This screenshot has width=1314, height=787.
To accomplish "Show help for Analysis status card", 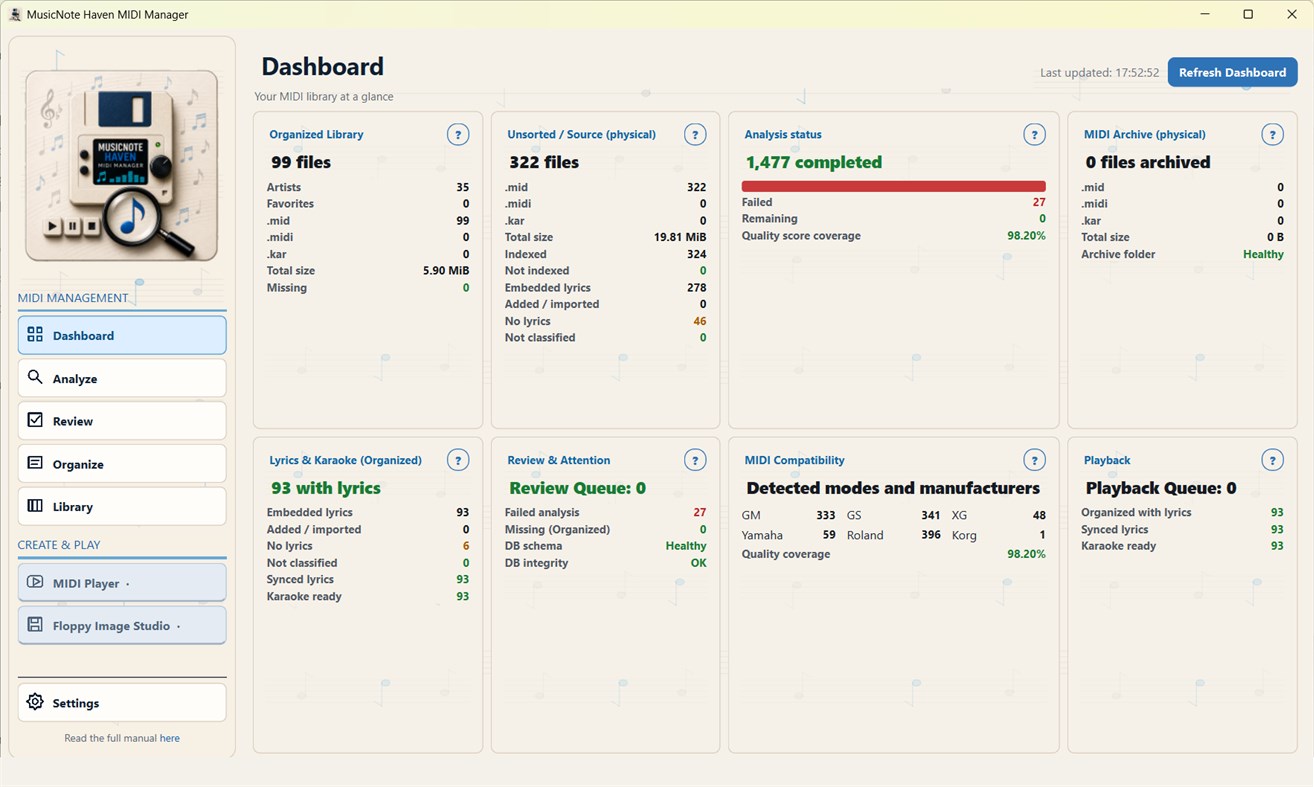I will pos(1034,134).
